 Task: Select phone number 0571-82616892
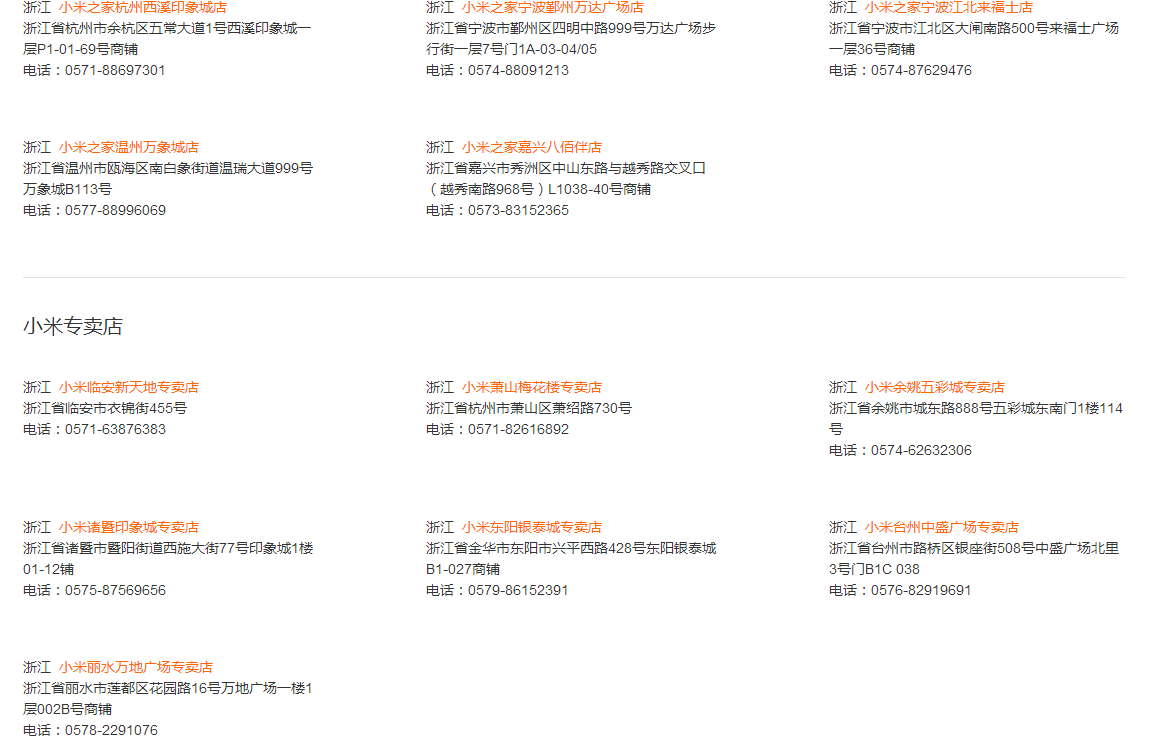pos(519,430)
